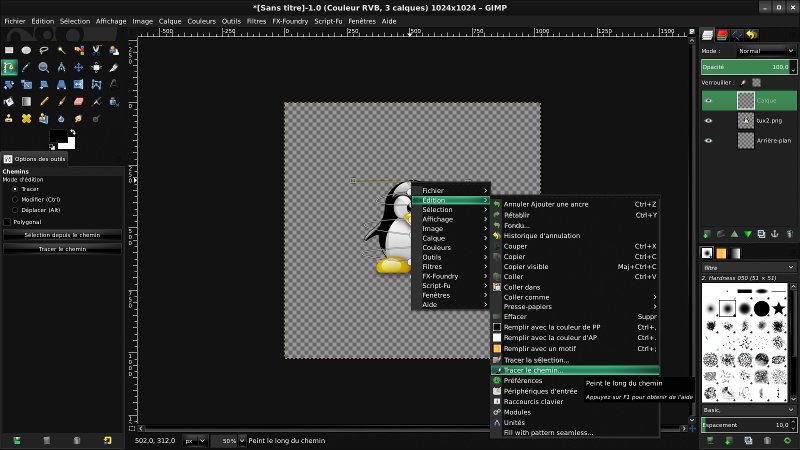The image size is (800, 450).
Task: Adjust the Espacement brush slider
Action: 748,425
